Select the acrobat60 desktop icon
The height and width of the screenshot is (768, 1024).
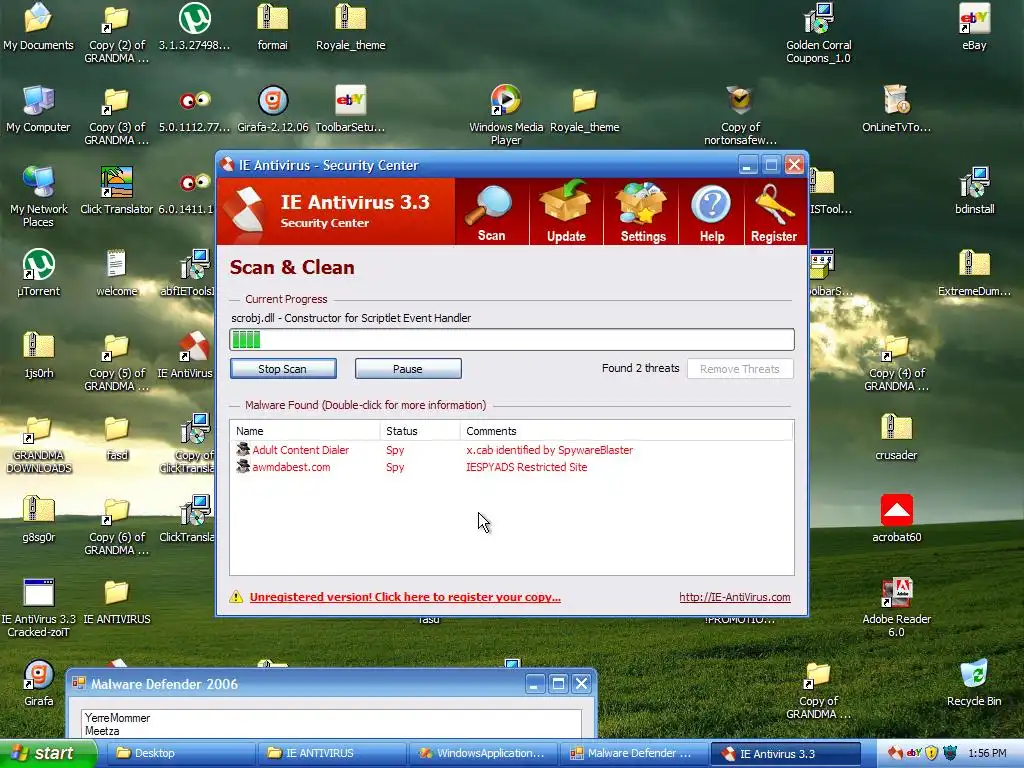[897, 519]
